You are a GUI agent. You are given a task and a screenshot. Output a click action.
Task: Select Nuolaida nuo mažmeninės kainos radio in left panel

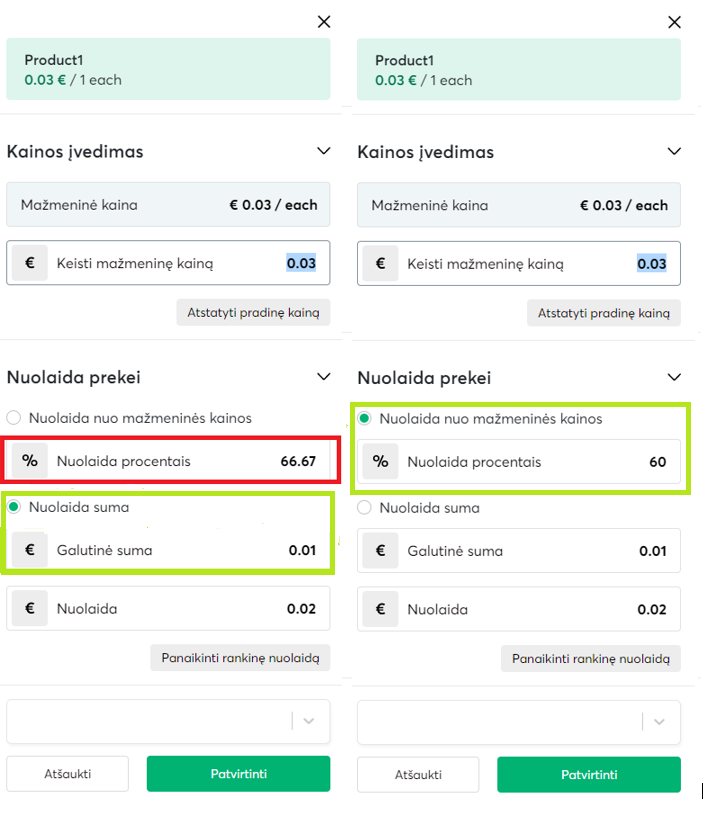coord(14,418)
